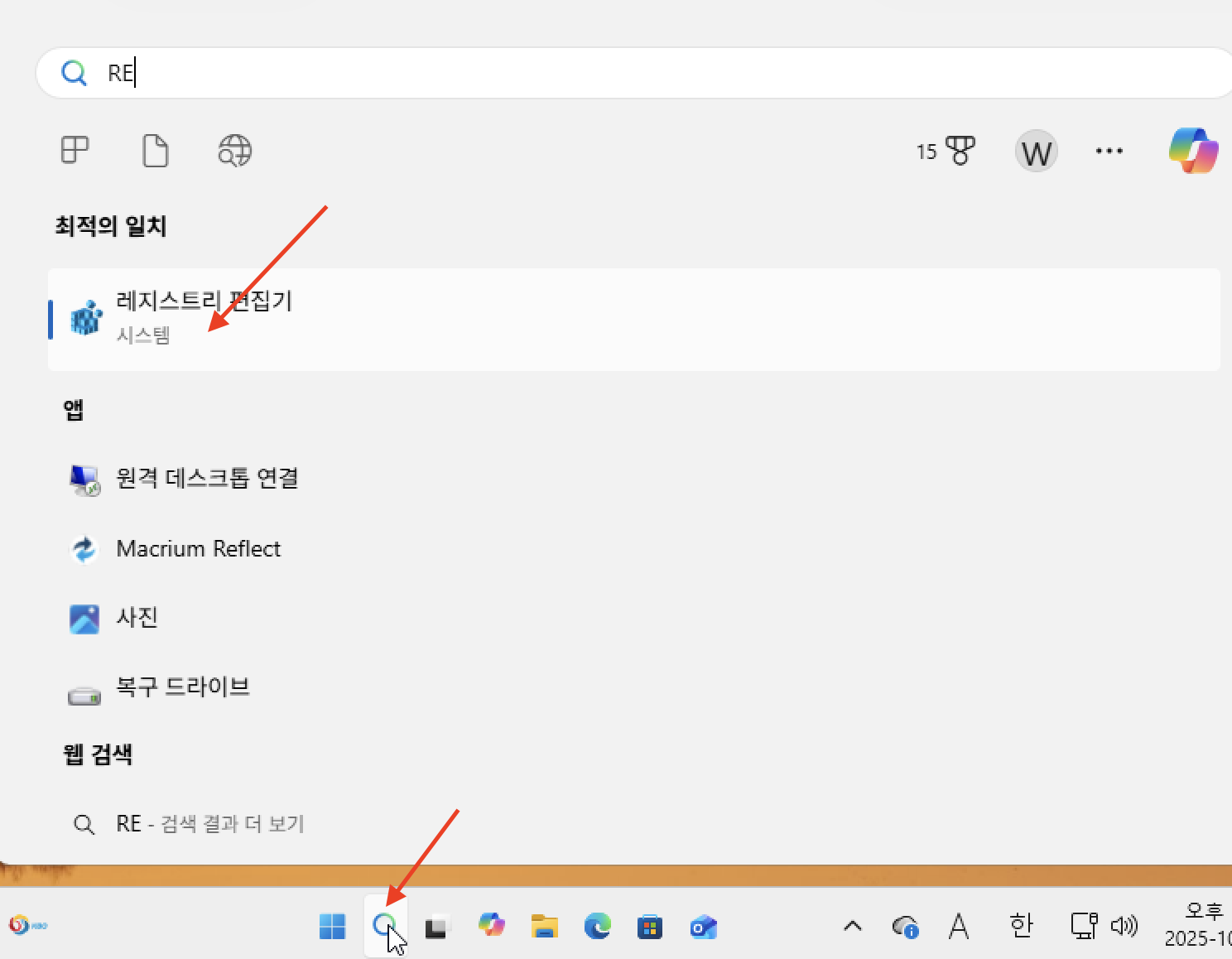The image size is (1232, 959).
Task: Open Copilot from the taskbar
Action: pos(492,926)
